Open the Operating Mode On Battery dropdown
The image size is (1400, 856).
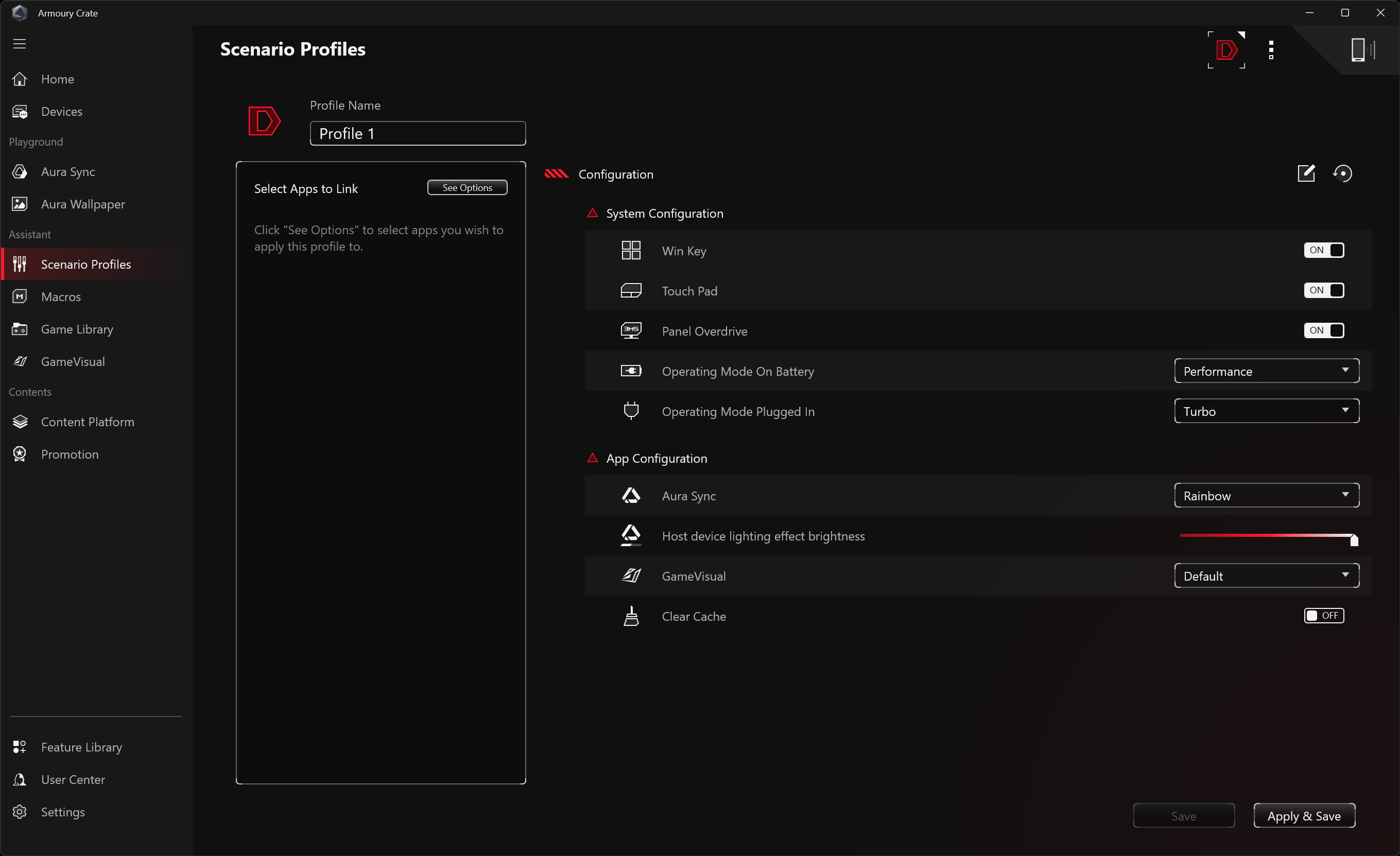pos(1266,371)
